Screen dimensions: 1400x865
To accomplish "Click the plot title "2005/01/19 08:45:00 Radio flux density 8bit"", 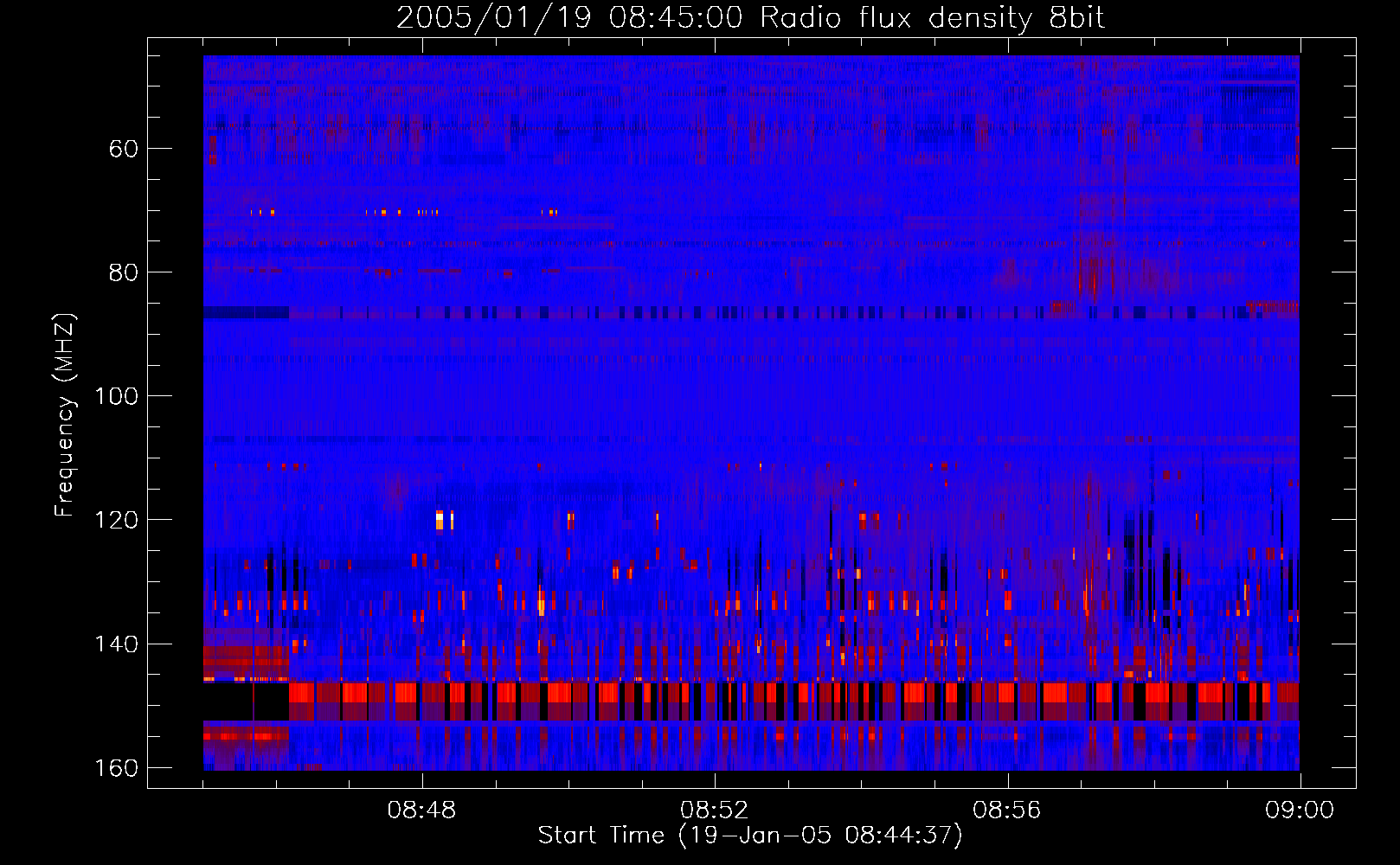I will pos(750,17).
